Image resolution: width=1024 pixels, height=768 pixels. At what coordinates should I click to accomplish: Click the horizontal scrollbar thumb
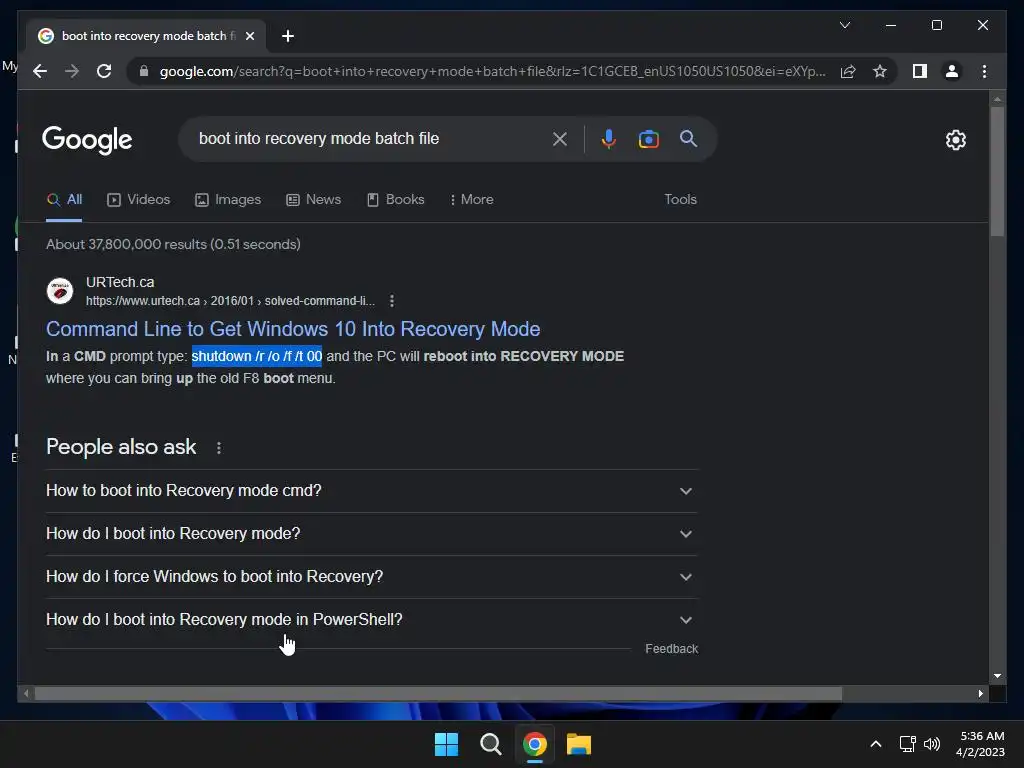click(x=438, y=694)
